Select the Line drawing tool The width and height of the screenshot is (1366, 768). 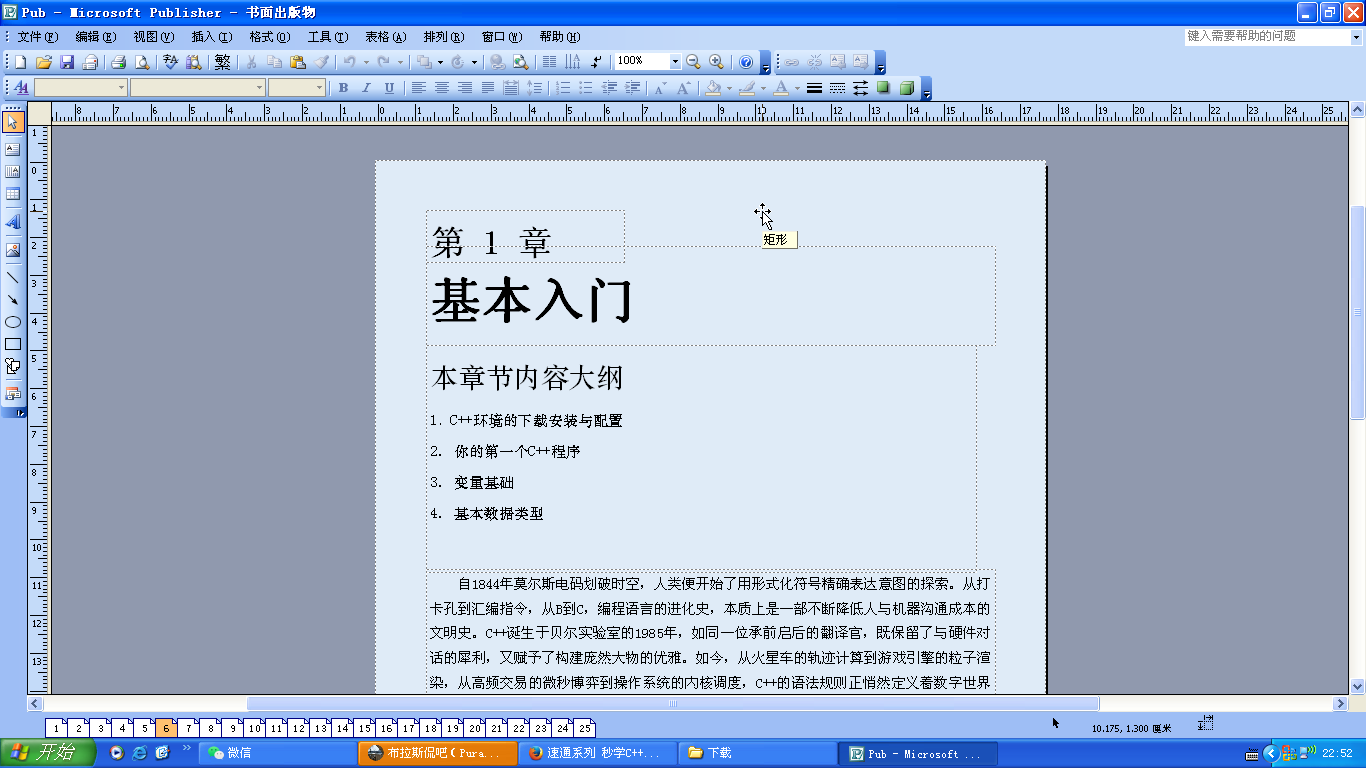pos(13,277)
